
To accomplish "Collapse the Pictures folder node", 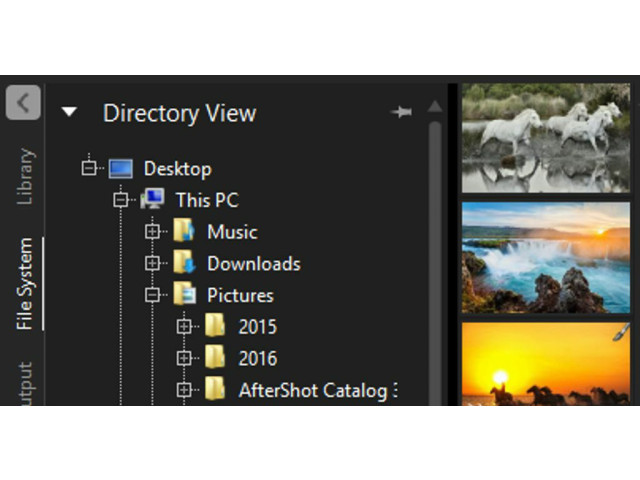I will click(152, 295).
